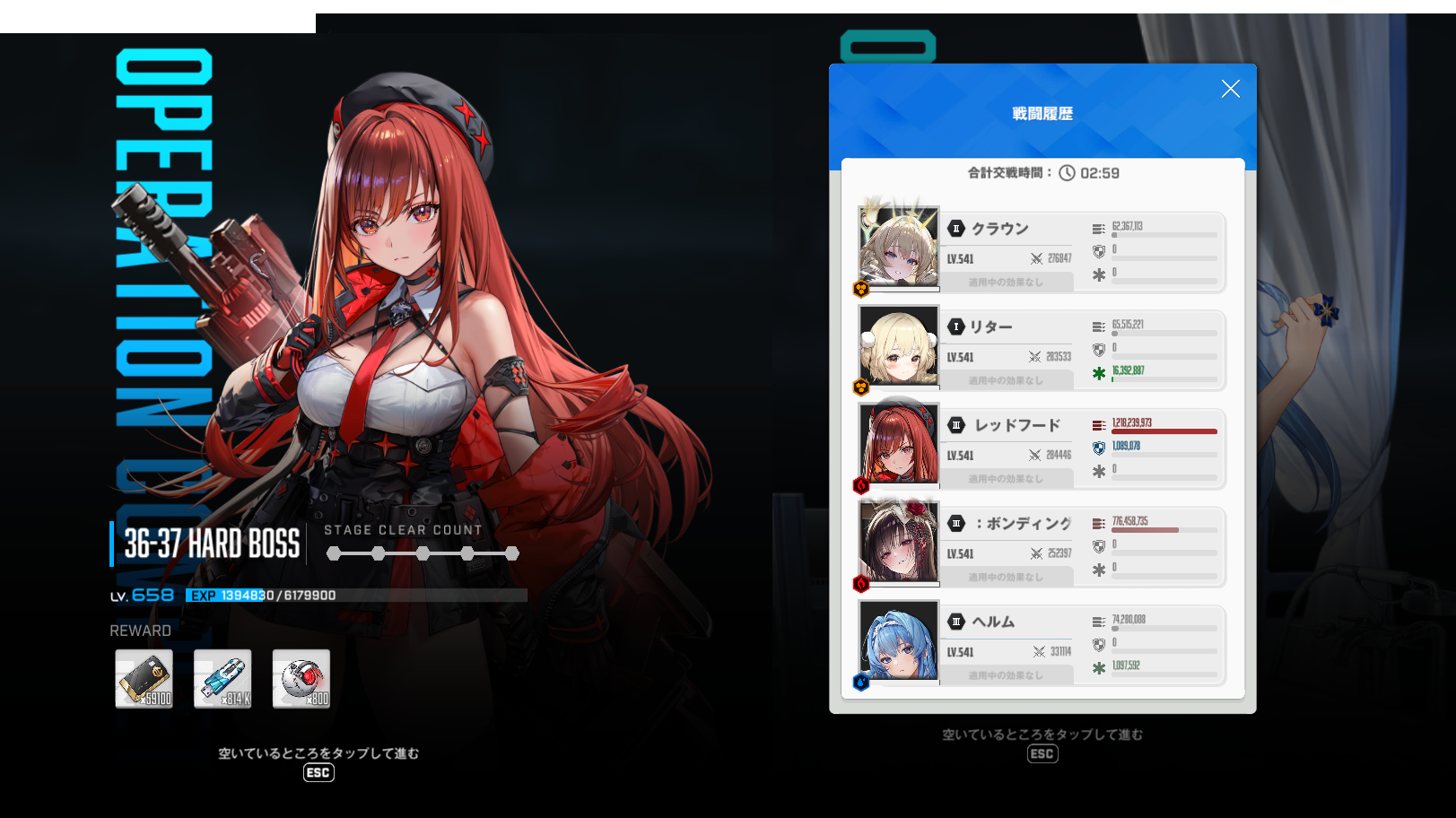Click fire element badge on ：ボンディング portrait
Image resolution: width=1456 pixels, height=818 pixels.
pos(861,584)
